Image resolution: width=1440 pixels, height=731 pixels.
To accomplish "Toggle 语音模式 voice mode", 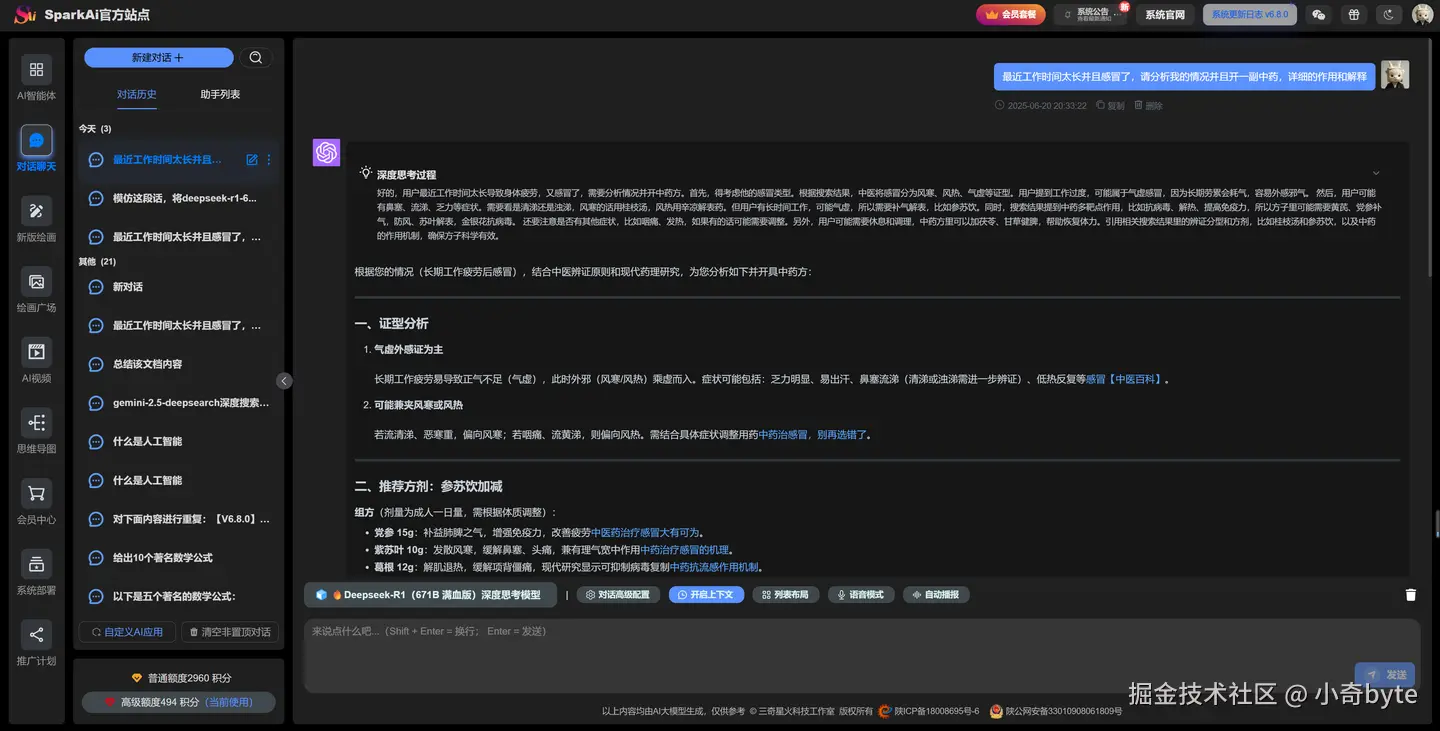I will click(861, 595).
